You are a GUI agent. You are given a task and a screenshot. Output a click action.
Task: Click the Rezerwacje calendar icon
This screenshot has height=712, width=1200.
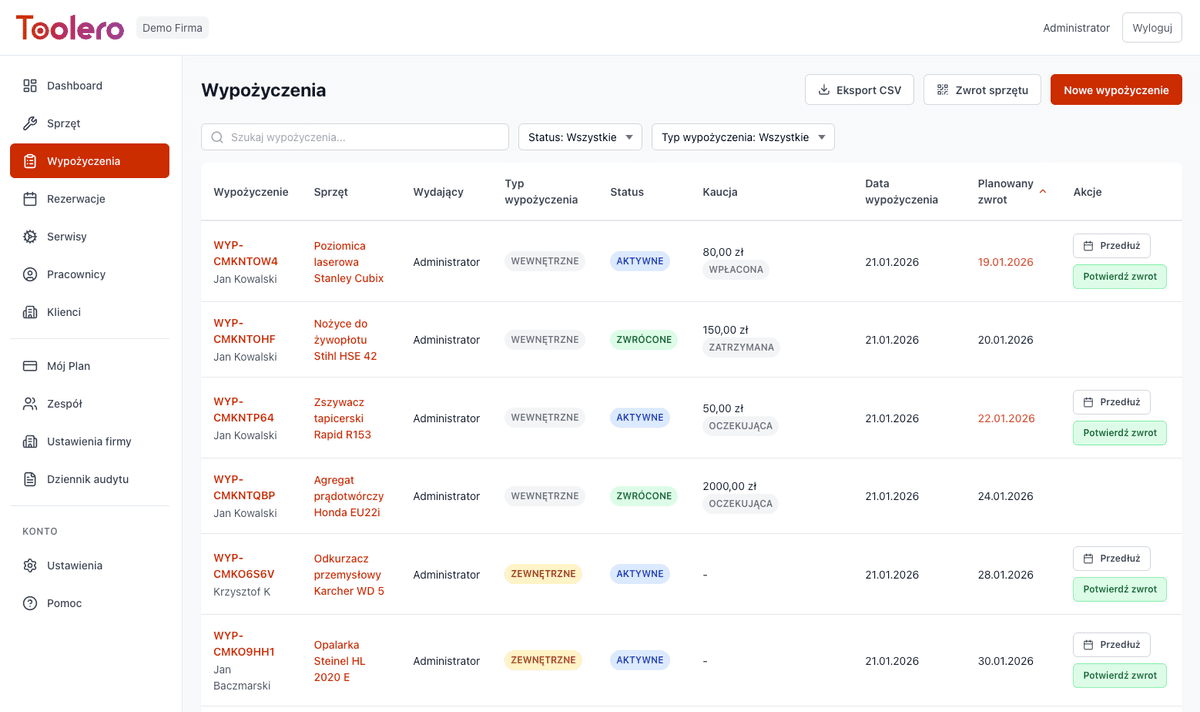click(x=30, y=199)
